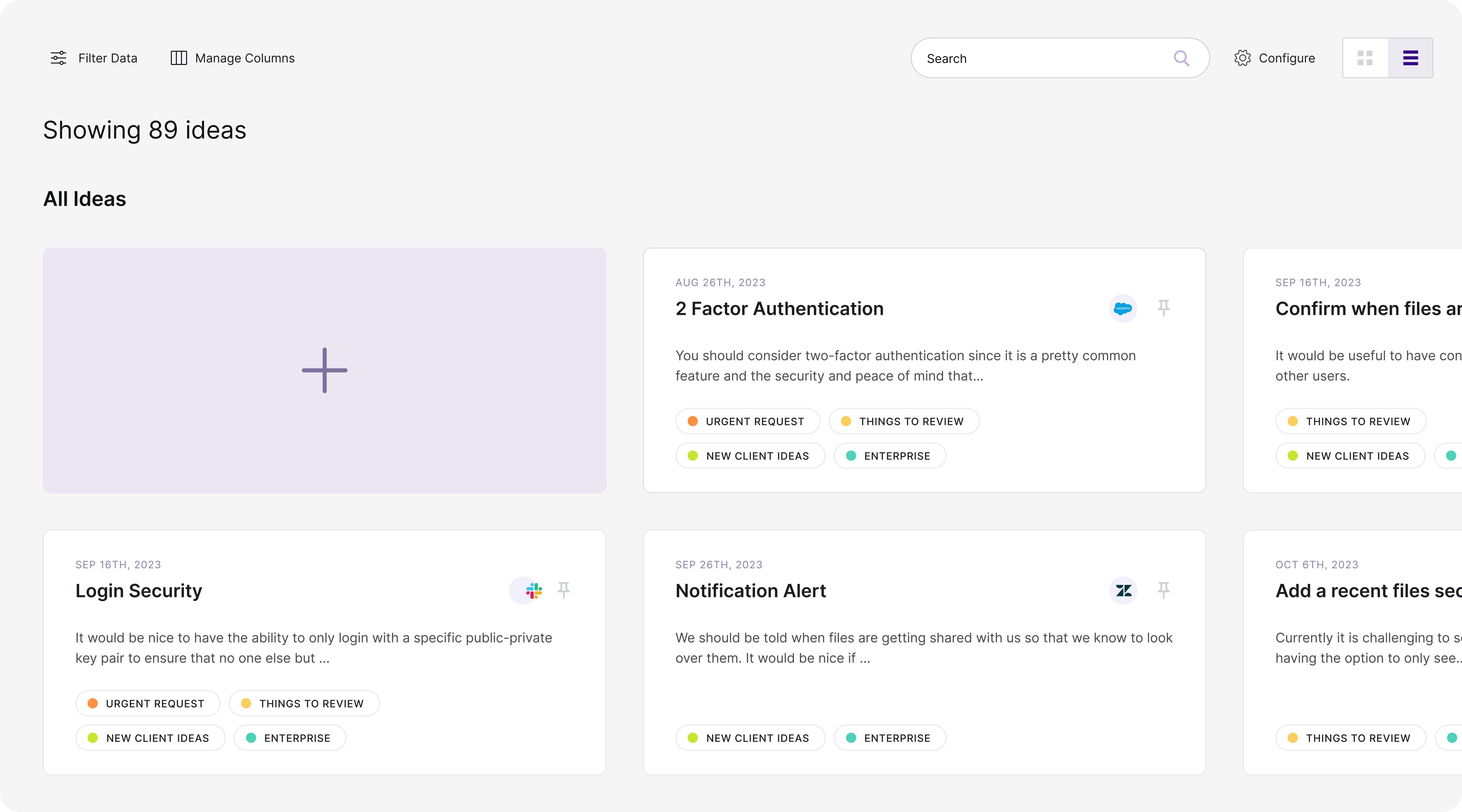
Task: Pin the Login Security idea
Action: [x=563, y=590]
